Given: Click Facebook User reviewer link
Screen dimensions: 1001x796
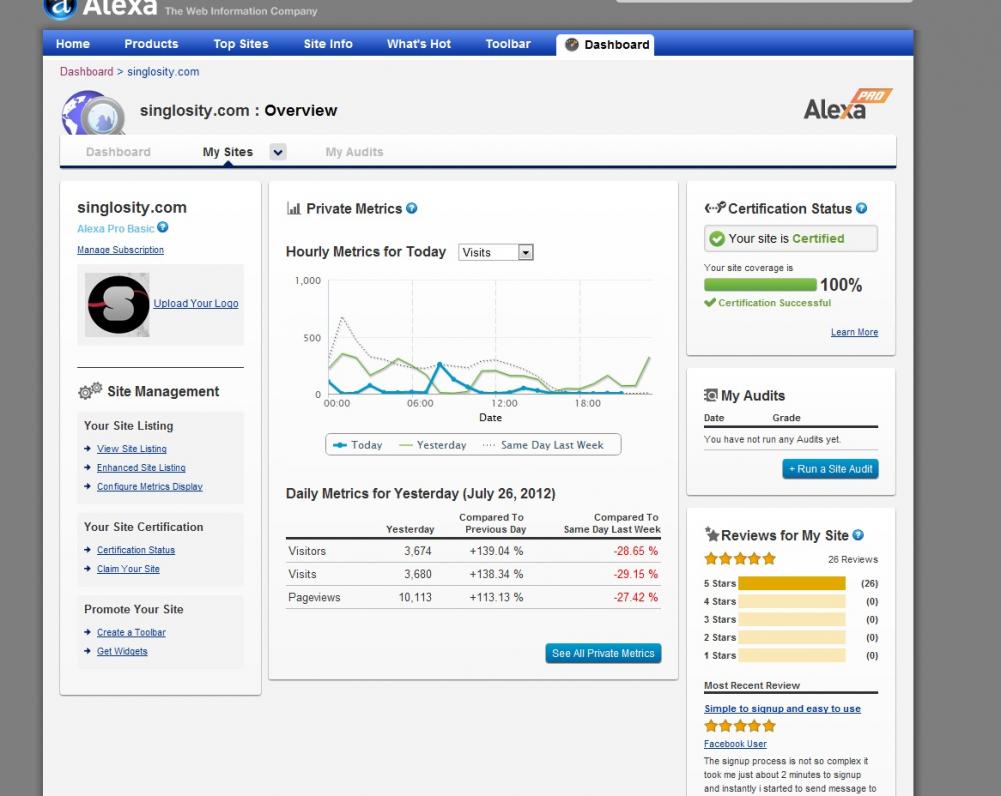Looking at the screenshot, I should [735, 744].
